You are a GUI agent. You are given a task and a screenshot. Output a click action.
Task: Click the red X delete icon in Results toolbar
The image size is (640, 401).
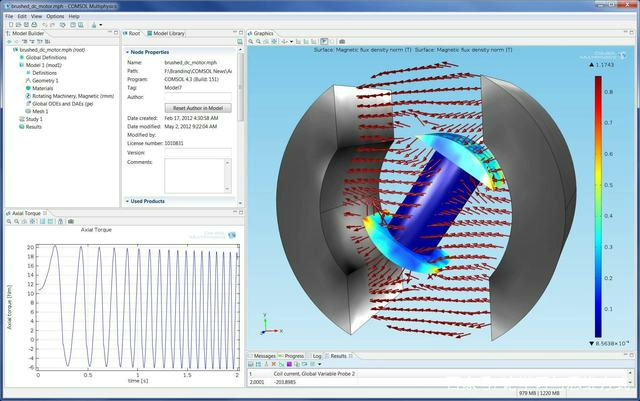click(274, 364)
